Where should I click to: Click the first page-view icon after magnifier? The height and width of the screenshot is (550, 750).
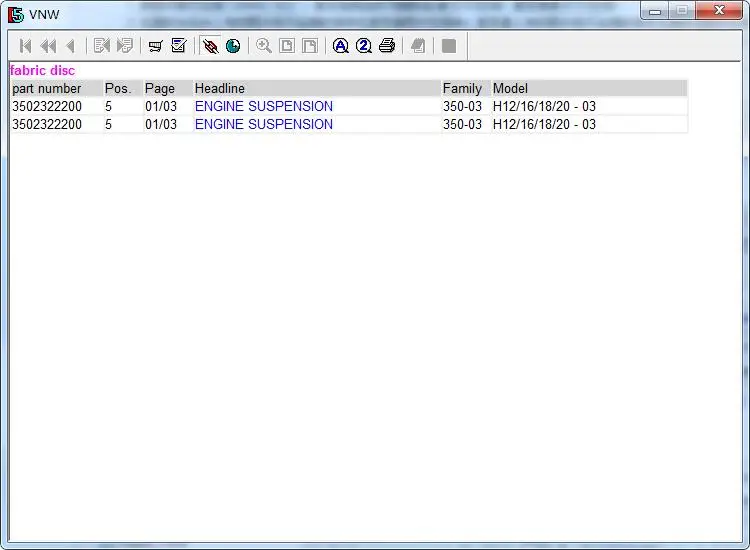(287, 46)
